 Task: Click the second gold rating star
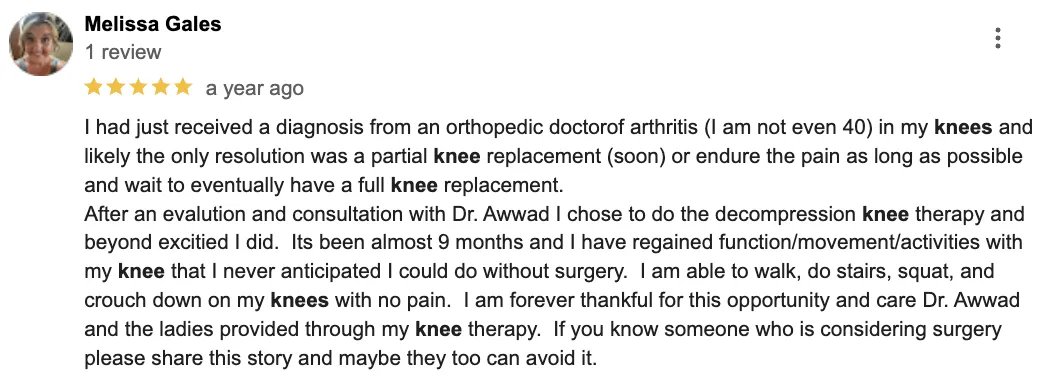[x=116, y=87]
